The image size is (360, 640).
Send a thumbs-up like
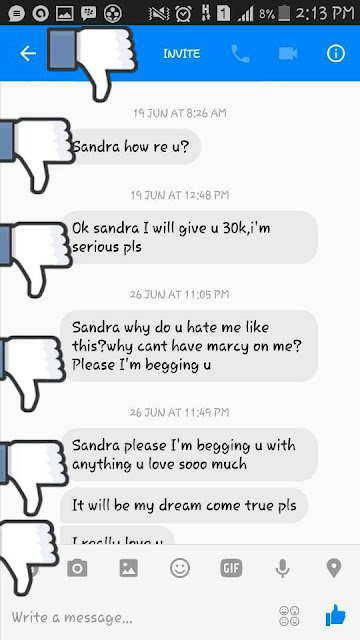click(x=336, y=616)
